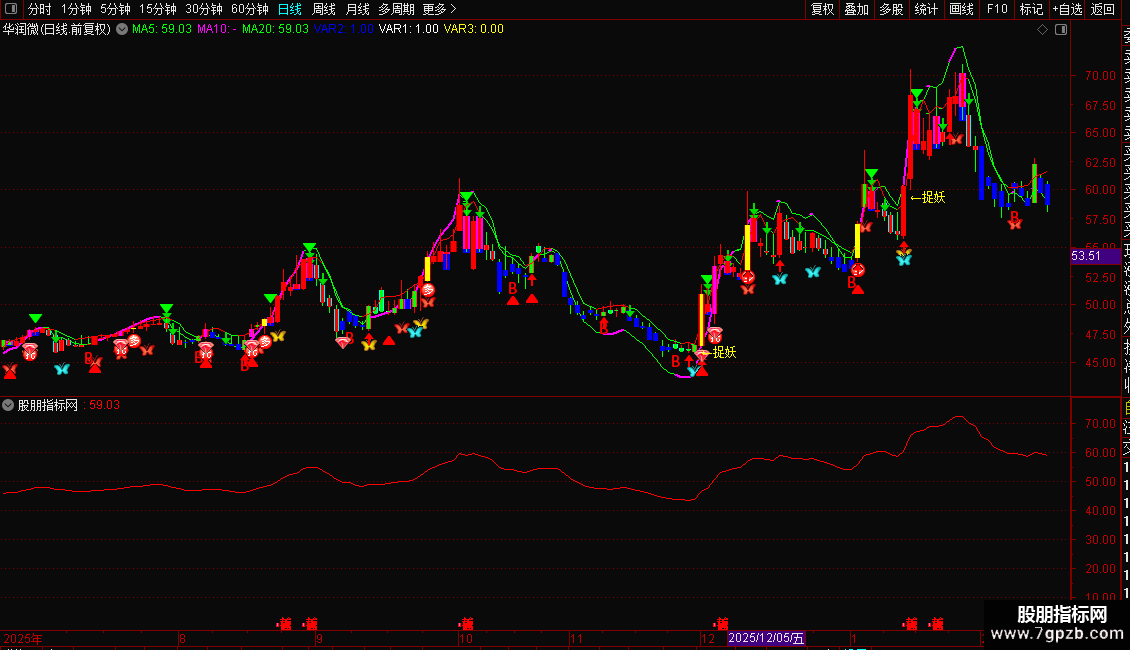Expand the 股朋指标网 sub-indicator dropdown arrow
The image size is (1130, 650).
click(x=9, y=405)
